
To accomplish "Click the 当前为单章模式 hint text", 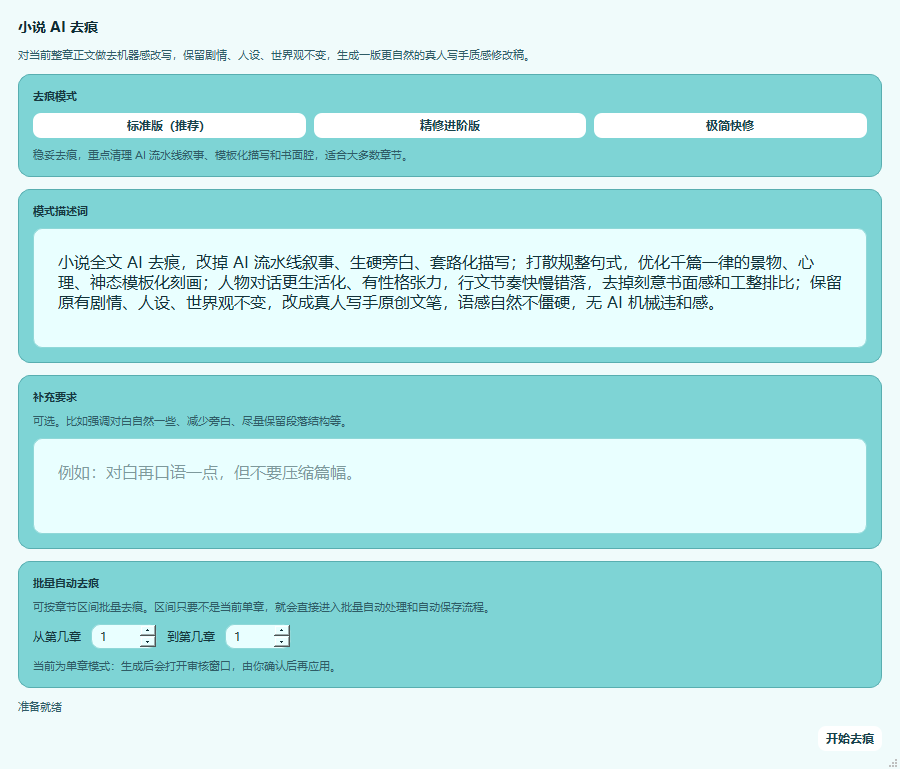I will click(185, 666).
